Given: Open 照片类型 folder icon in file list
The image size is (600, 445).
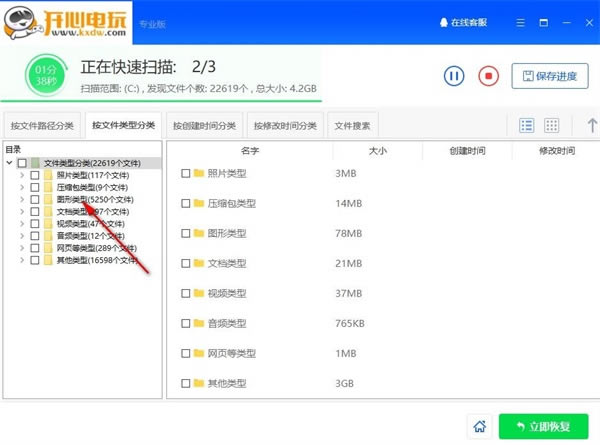Looking at the screenshot, I should click(199, 173).
